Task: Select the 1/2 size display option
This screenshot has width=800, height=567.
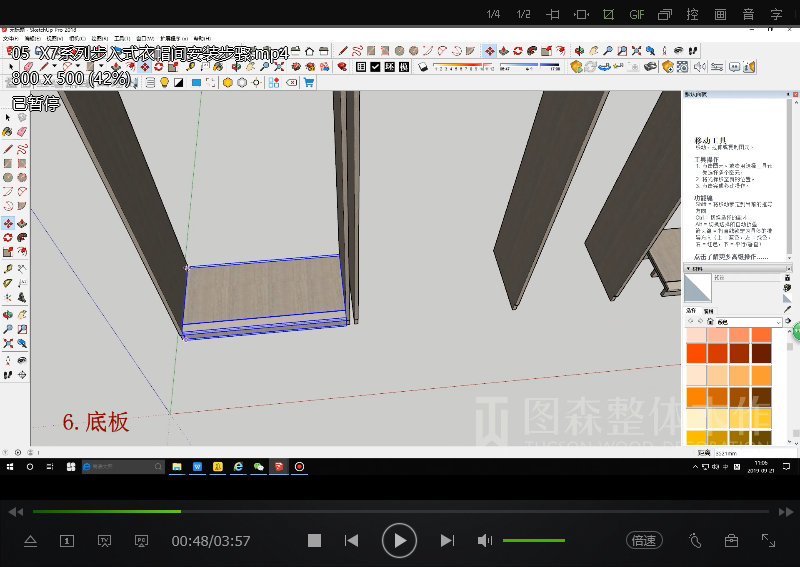Action: 523,14
